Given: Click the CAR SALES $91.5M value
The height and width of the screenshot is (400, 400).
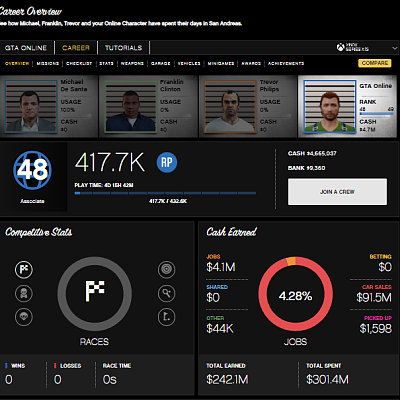Looking at the screenshot, I should (374, 297).
